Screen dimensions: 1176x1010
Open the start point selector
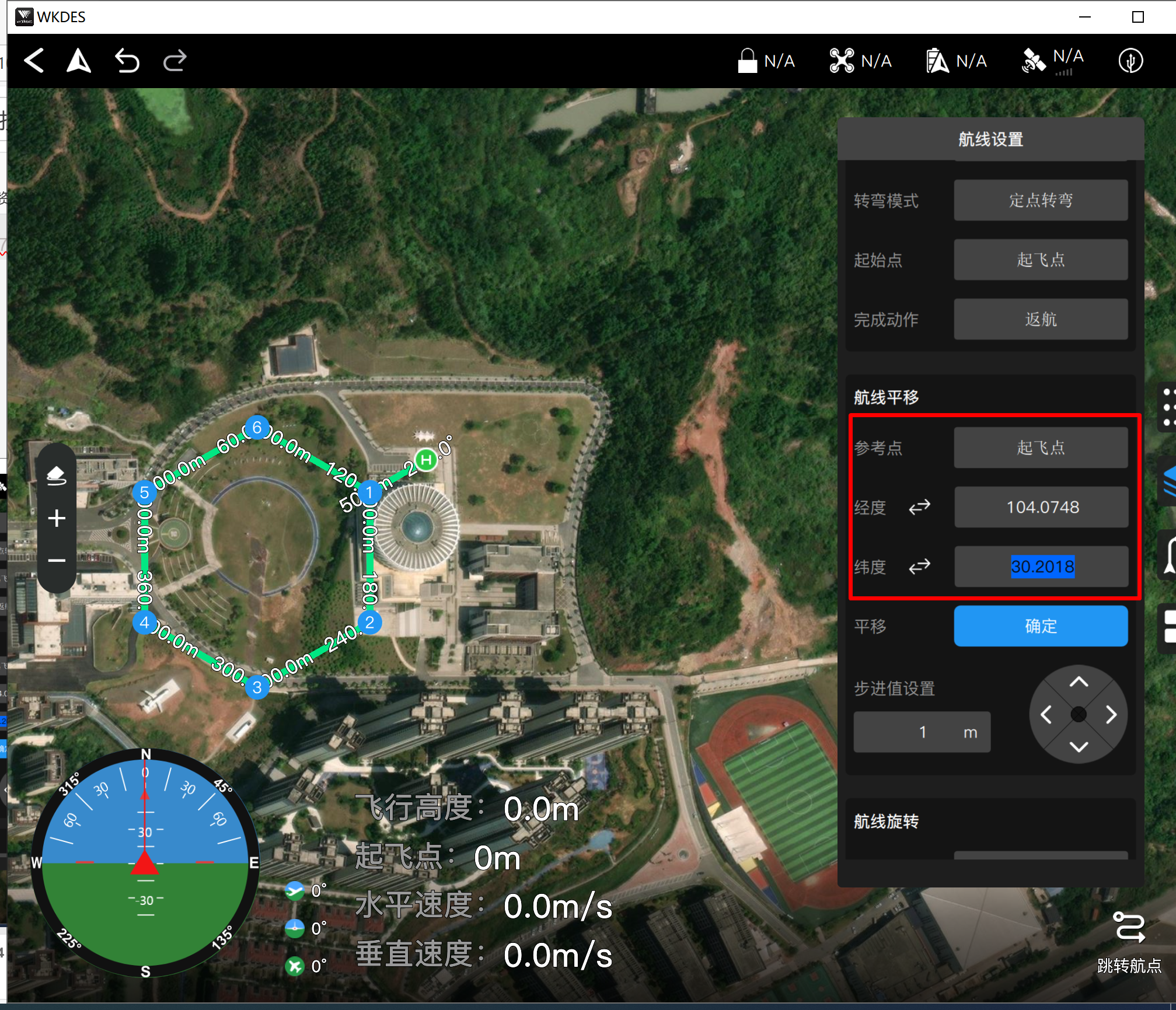[x=1040, y=260]
